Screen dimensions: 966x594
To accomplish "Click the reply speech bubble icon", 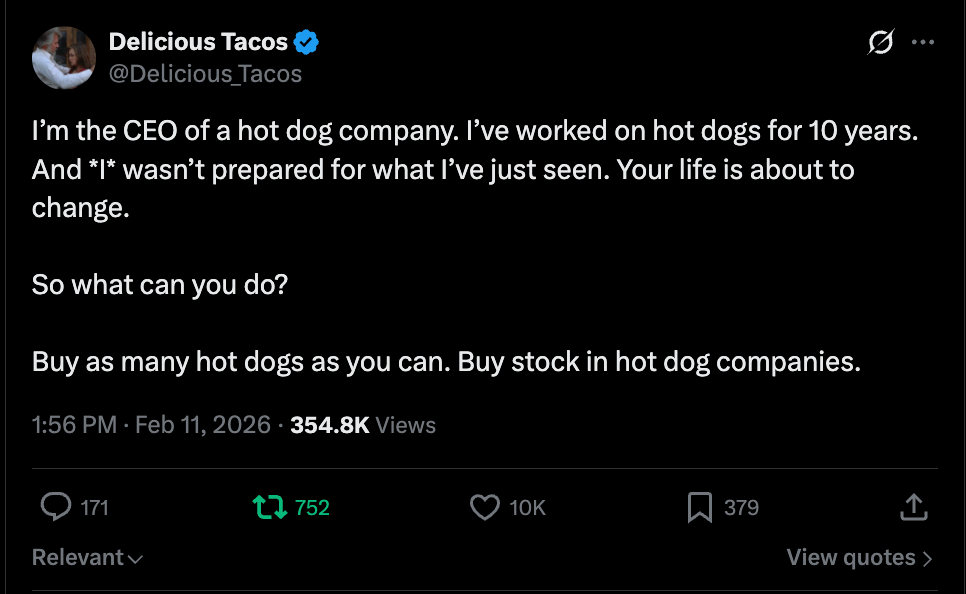I will point(55,508).
